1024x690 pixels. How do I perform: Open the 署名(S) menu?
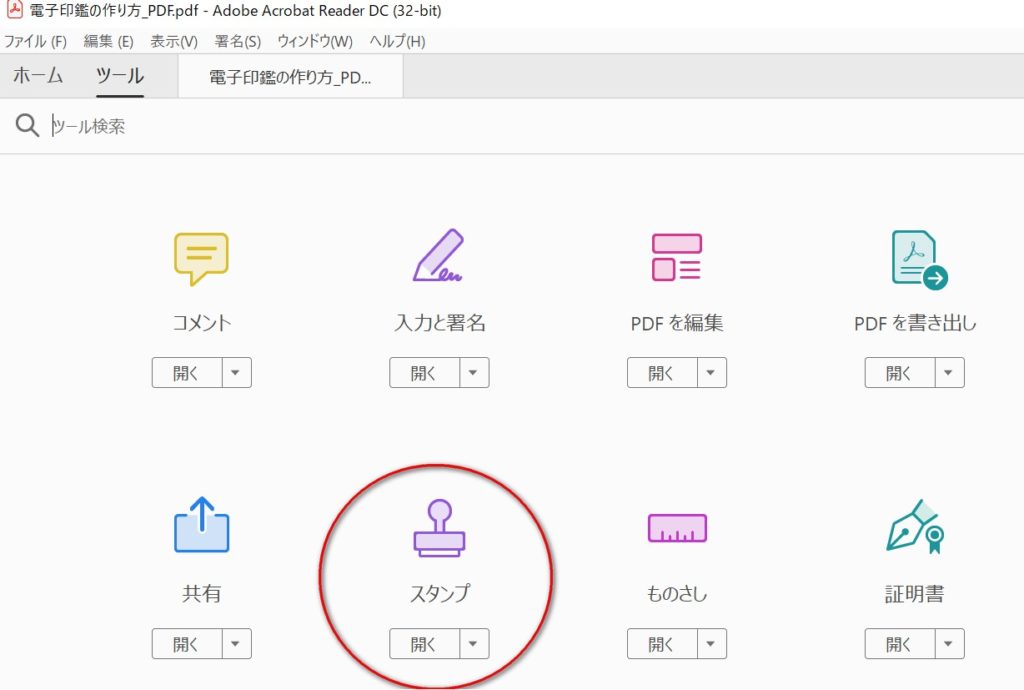238,41
